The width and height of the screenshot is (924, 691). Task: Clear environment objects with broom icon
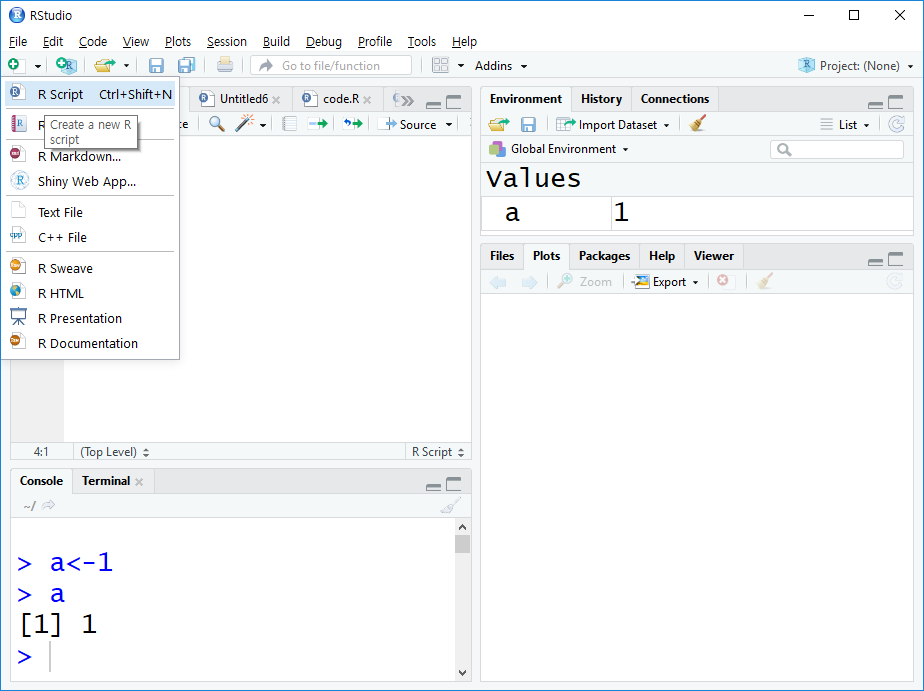(x=697, y=123)
